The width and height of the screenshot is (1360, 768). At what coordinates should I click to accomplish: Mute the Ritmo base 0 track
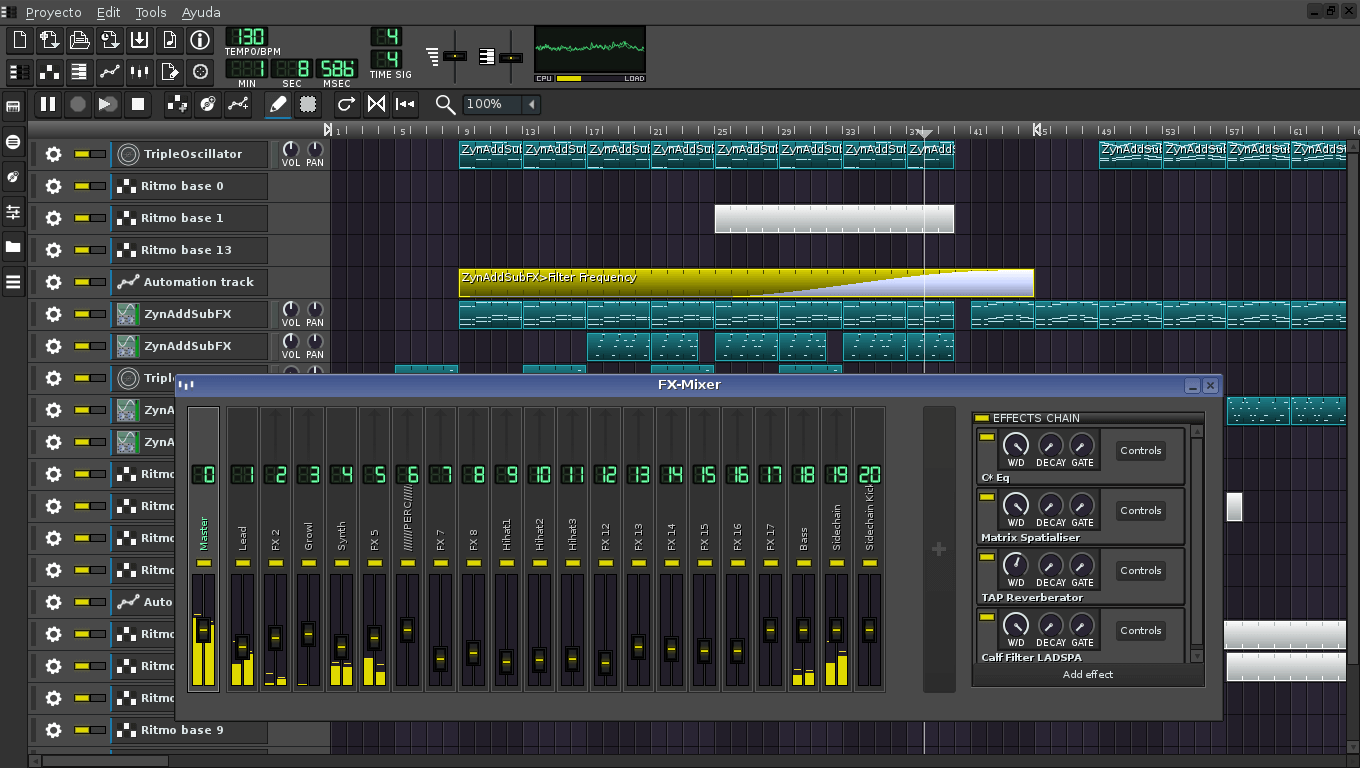[x=81, y=186]
